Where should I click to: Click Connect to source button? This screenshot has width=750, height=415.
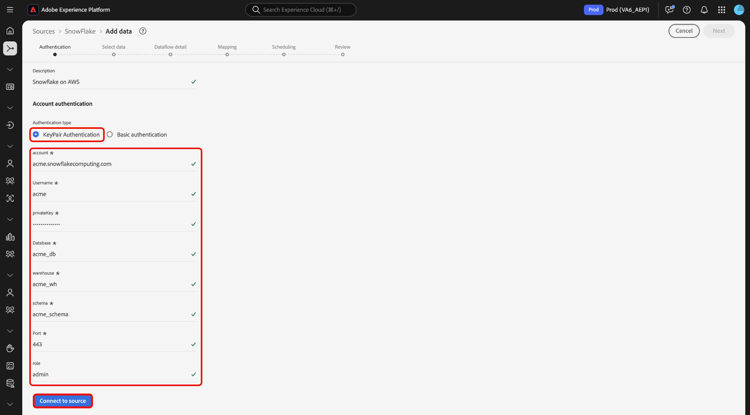pyautogui.click(x=63, y=401)
